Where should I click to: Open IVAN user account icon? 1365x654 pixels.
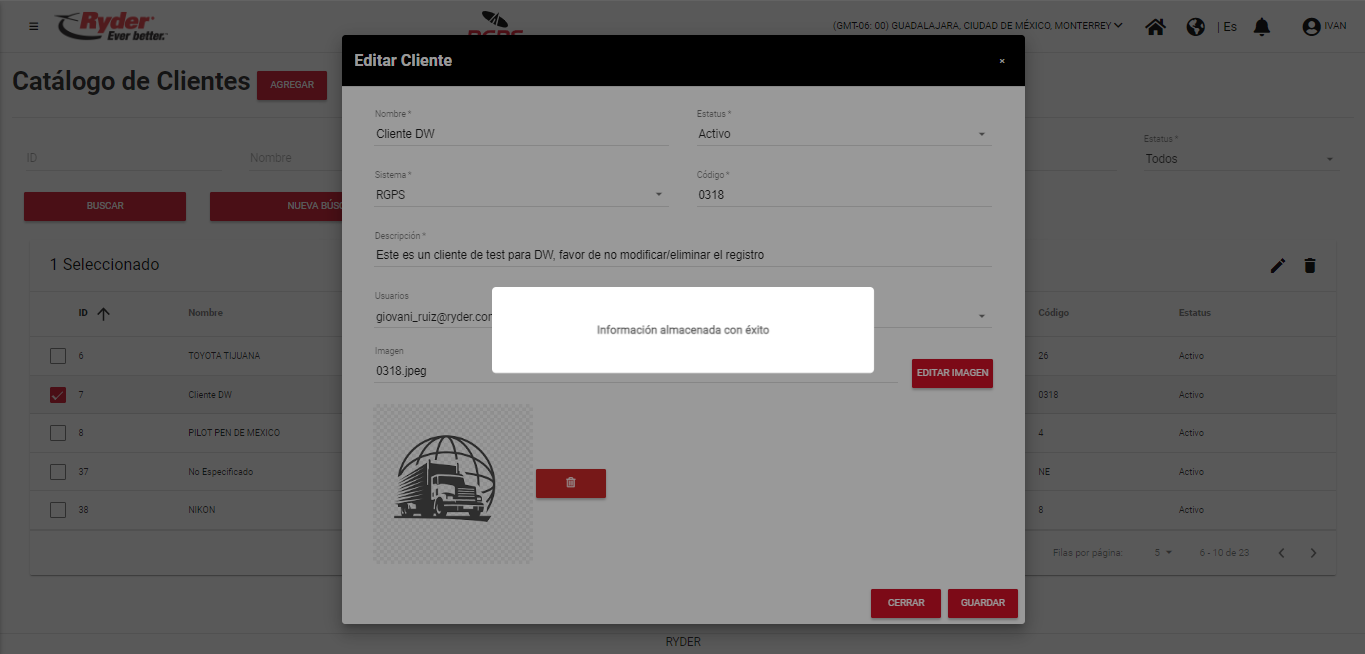(1311, 27)
